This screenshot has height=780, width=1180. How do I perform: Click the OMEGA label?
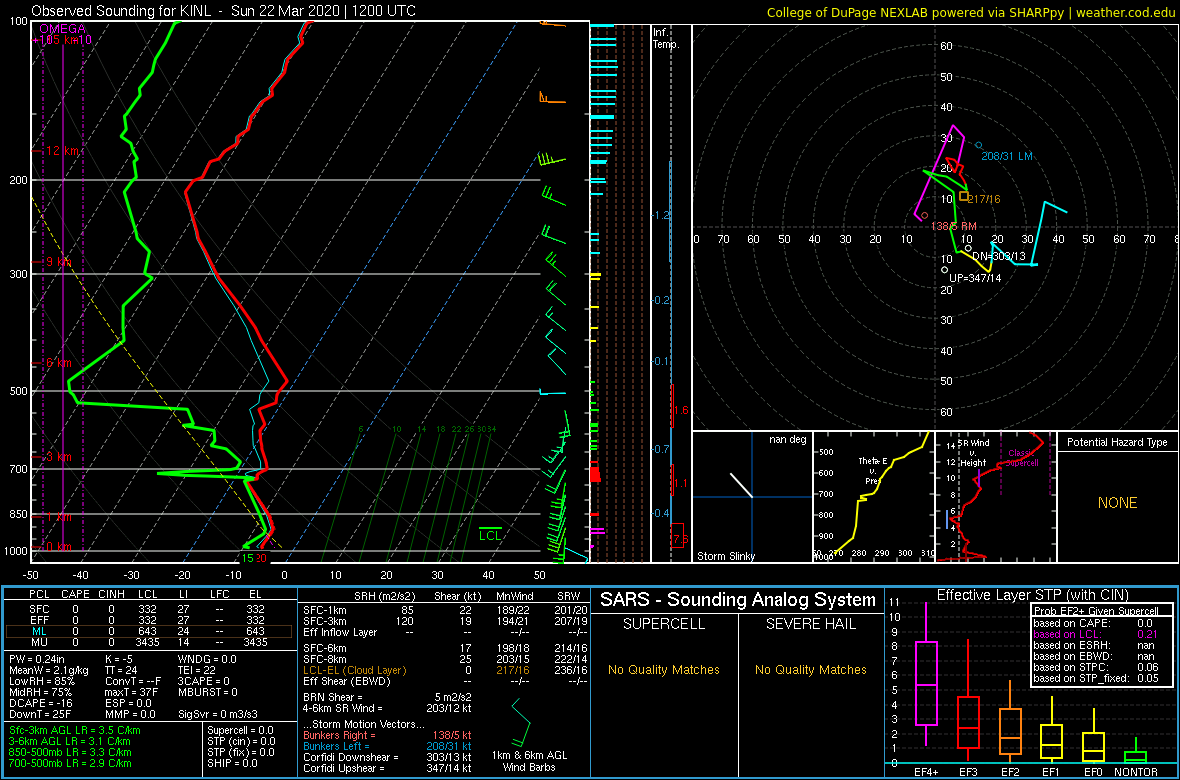(x=62, y=29)
